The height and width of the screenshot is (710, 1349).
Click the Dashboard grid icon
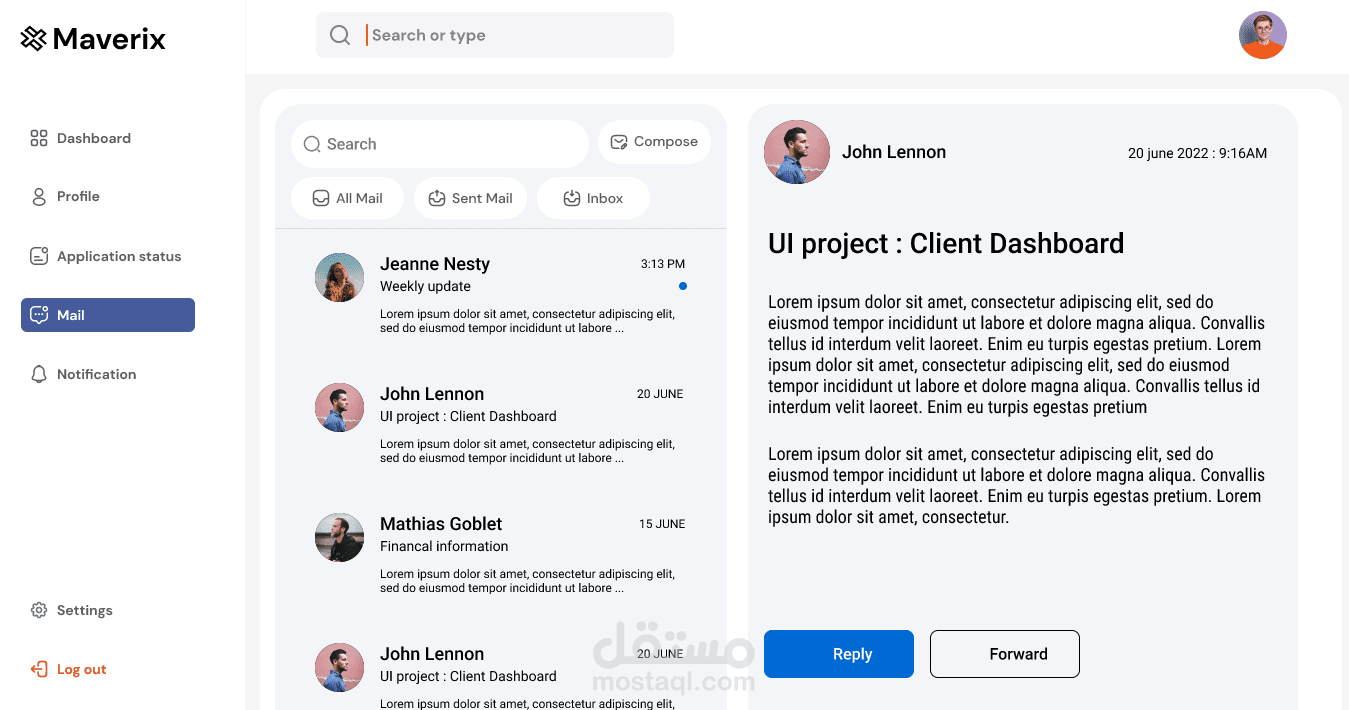click(39, 138)
